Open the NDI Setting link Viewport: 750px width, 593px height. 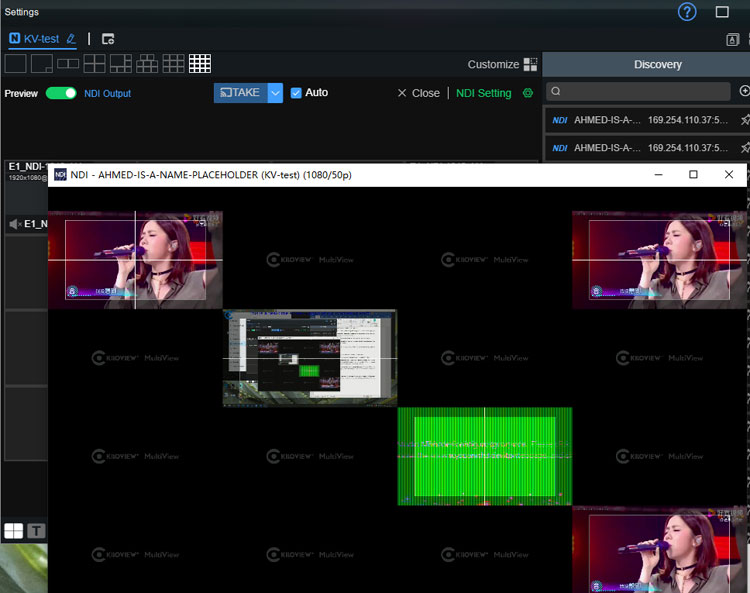pos(484,93)
